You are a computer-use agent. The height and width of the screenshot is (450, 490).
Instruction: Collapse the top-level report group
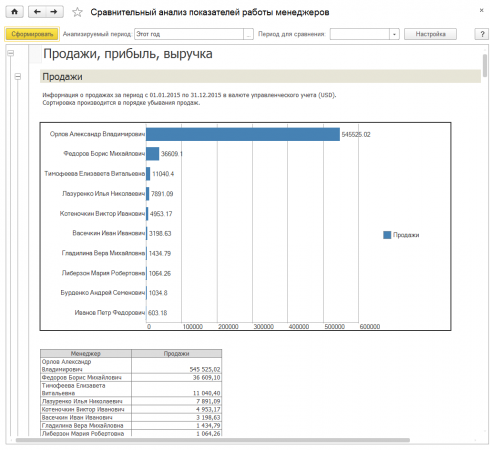[x=11, y=53]
